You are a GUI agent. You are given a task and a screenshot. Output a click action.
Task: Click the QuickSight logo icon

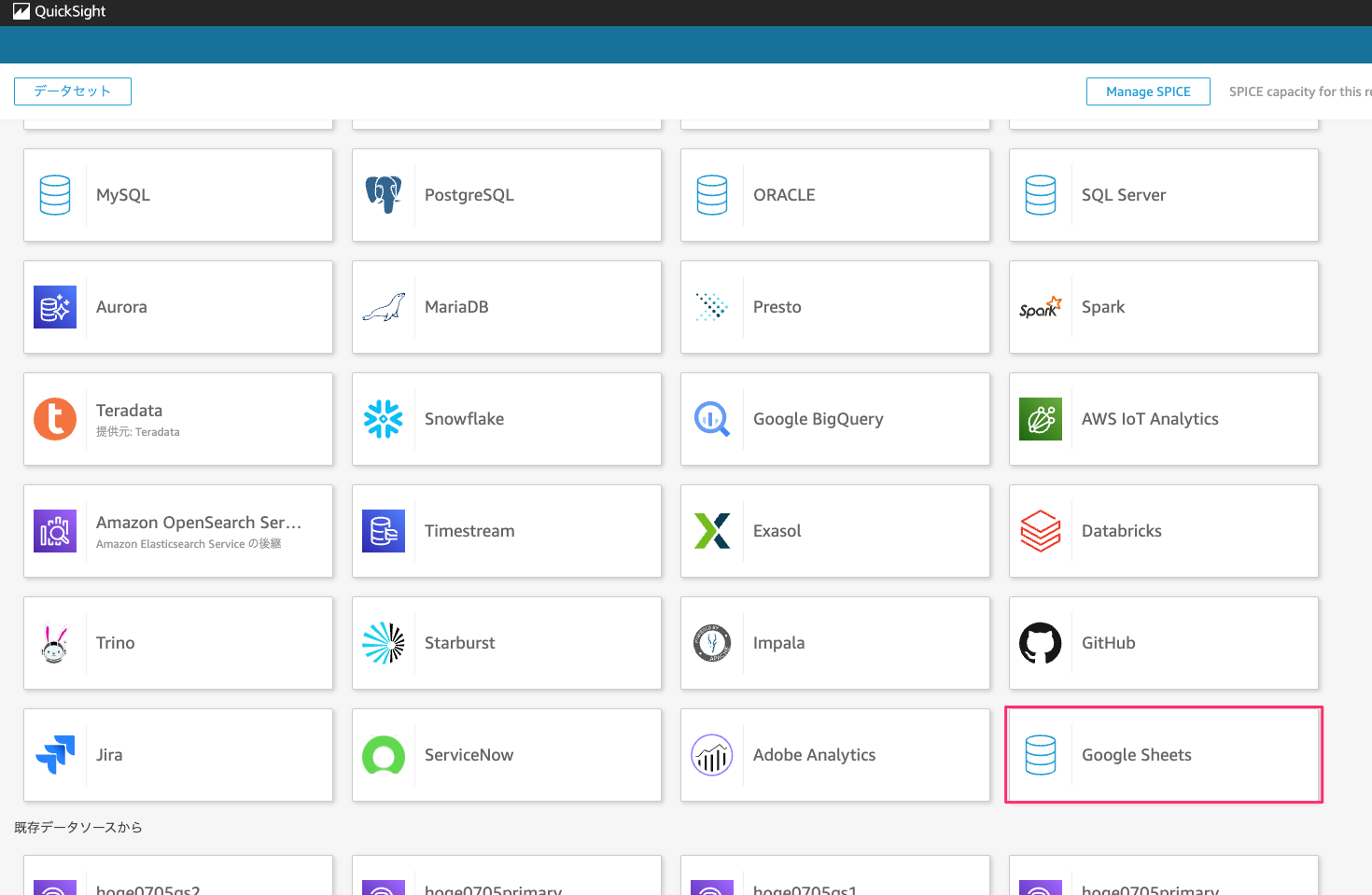point(21,11)
